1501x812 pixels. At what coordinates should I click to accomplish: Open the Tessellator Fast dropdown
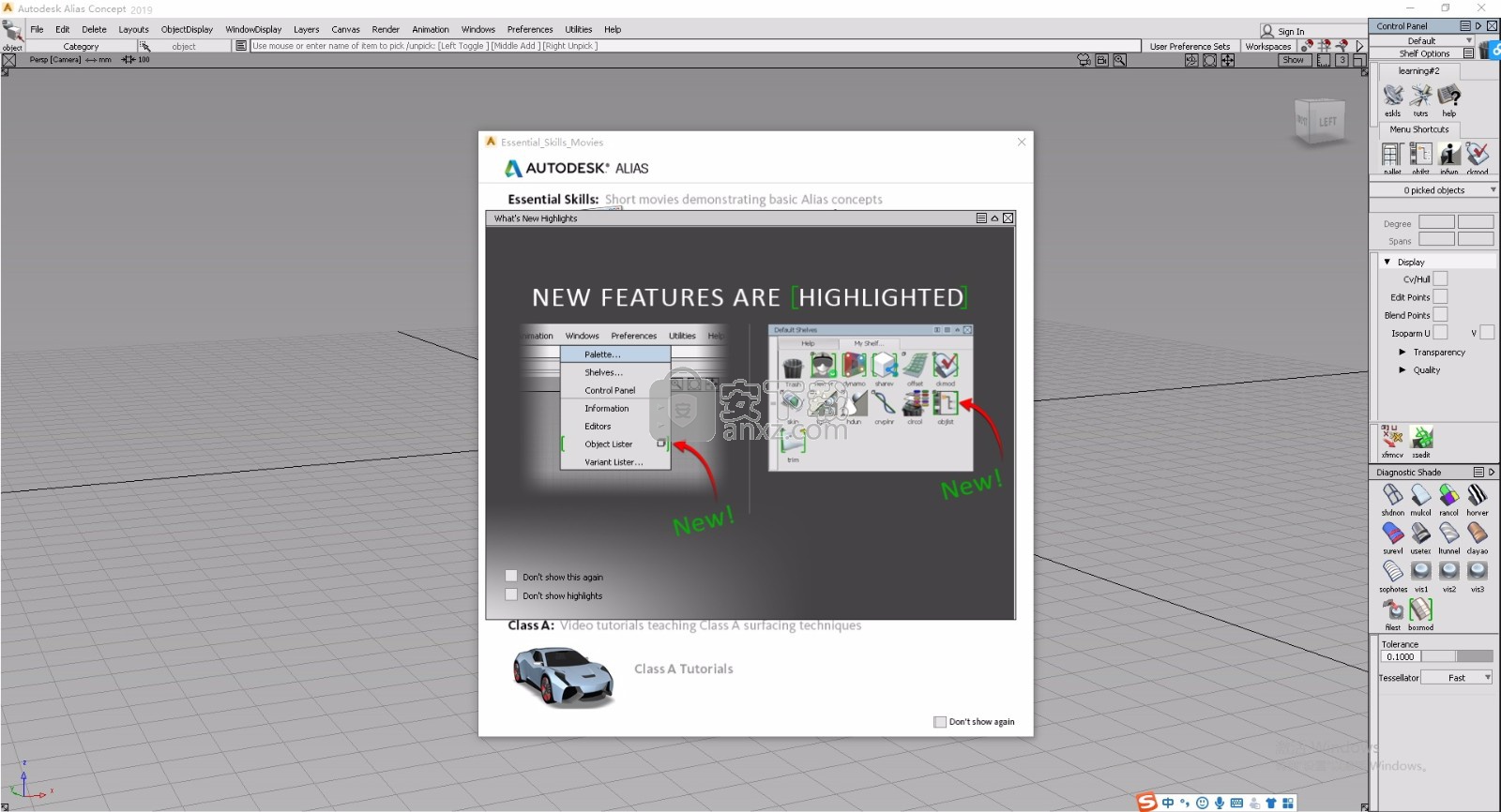click(1457, 677)
